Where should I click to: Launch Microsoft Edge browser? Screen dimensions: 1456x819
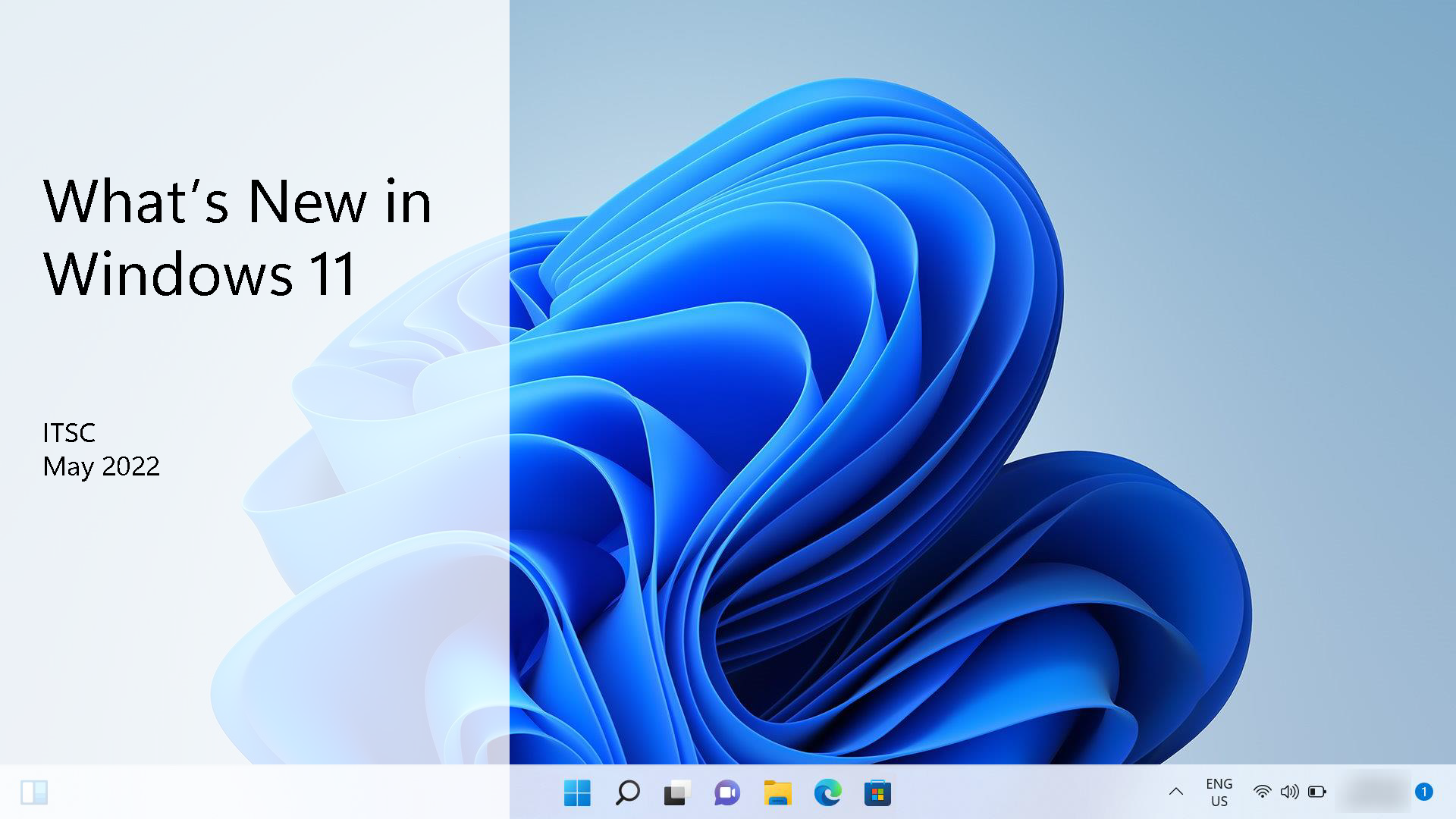tap(827, 792)
